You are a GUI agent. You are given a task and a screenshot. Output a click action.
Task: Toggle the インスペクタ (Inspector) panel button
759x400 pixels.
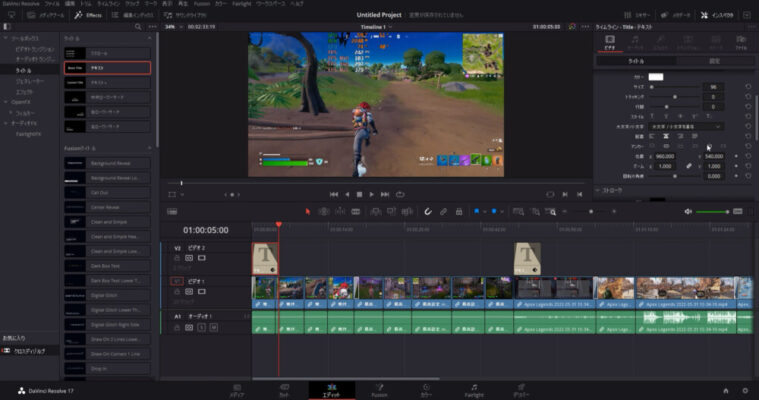716,15
